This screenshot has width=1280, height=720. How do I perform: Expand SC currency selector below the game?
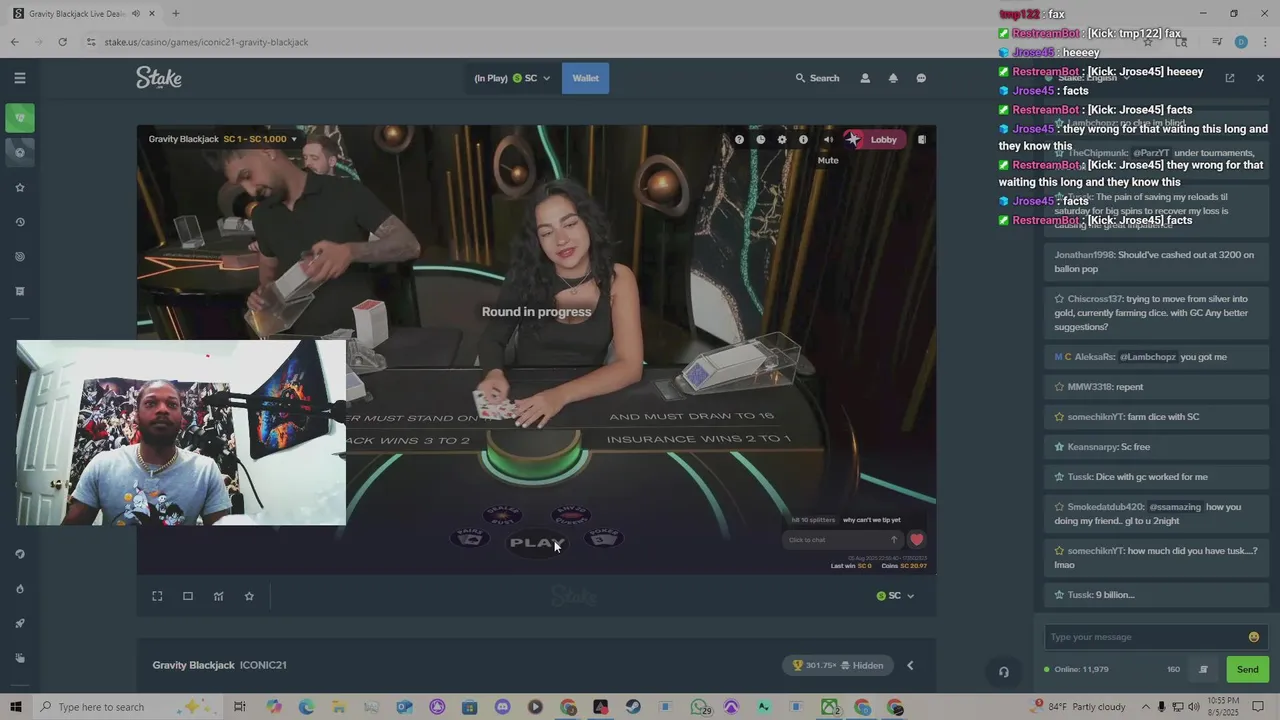(x=895, y=596)
